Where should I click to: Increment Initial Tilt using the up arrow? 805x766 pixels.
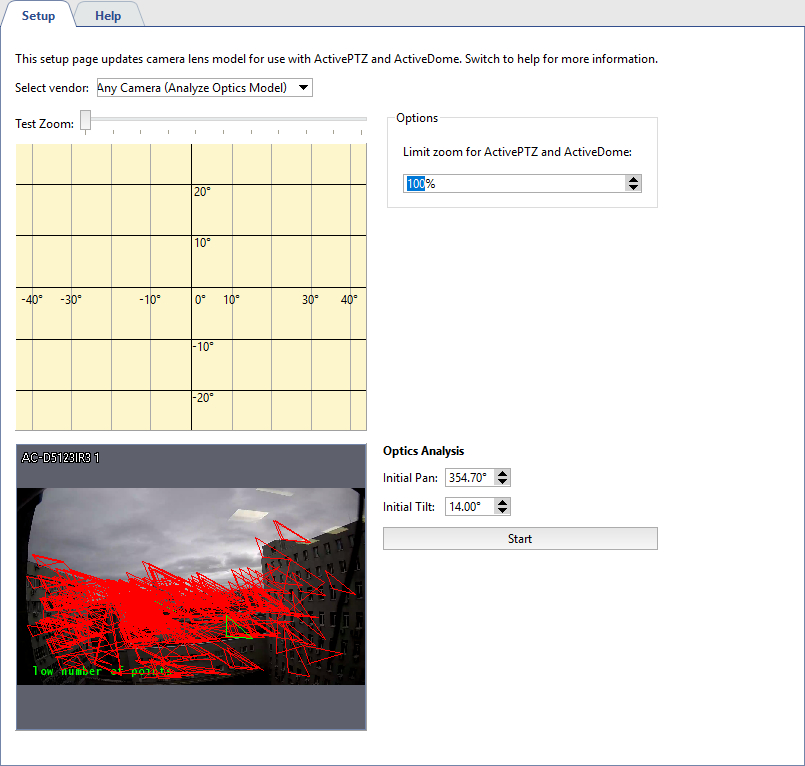tap(503, 503)
